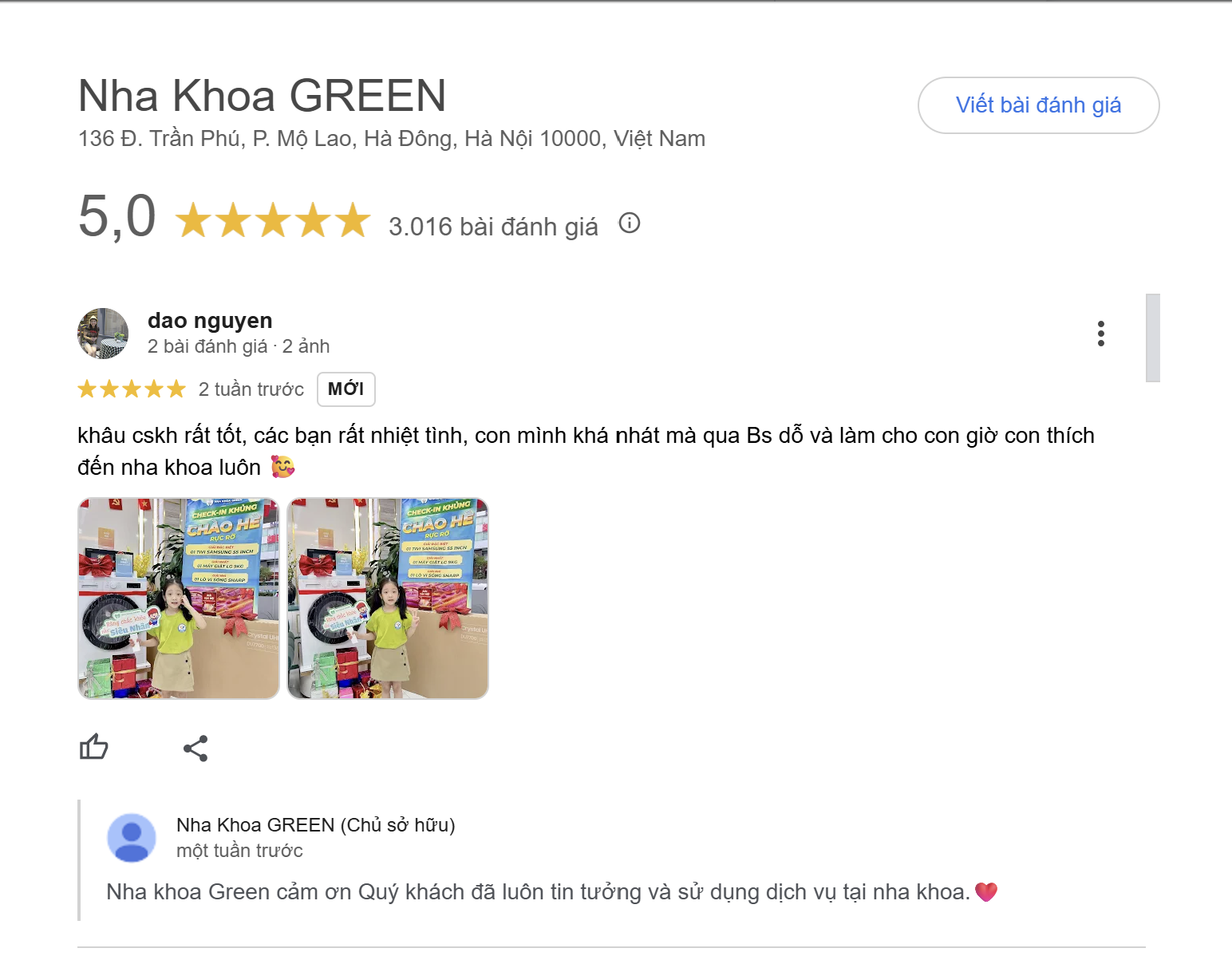Click the thumbs-up like icon under the review
This screenshot has height=956, width=1232.
click(x=93, y=747)
